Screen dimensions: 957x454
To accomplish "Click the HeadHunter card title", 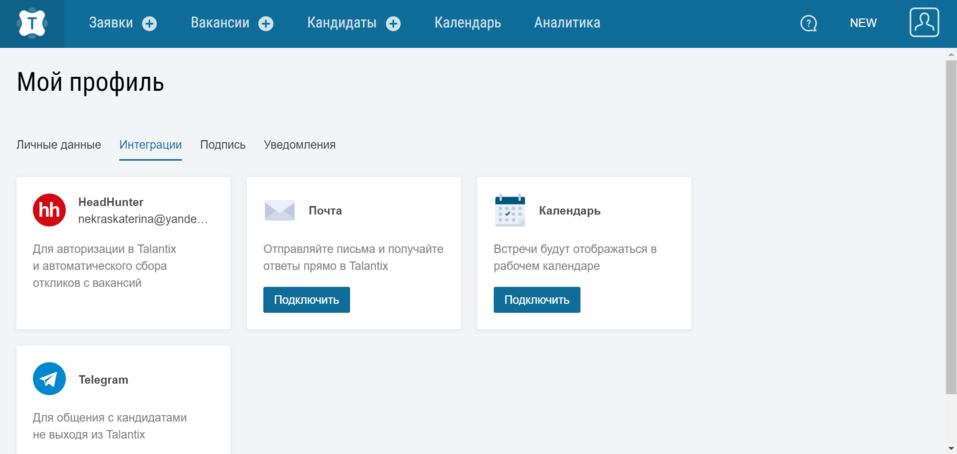I will [110, 202].
